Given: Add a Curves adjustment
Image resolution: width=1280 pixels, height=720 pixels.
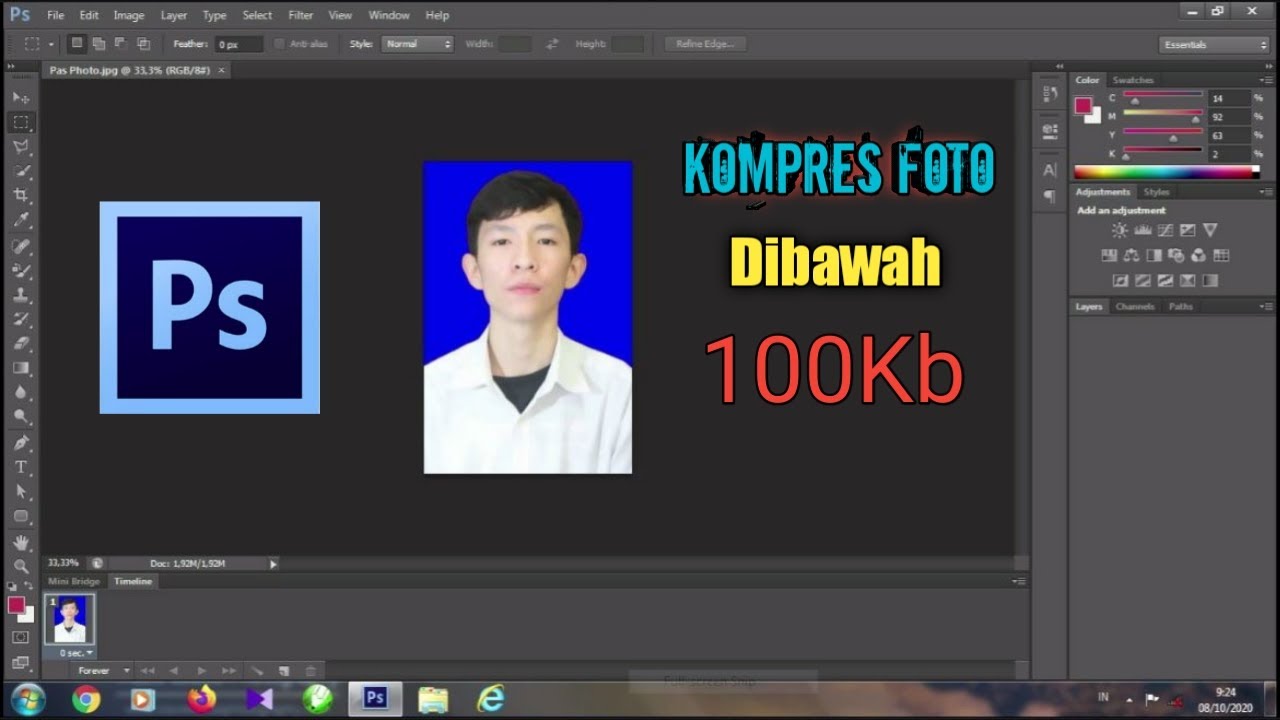Looking at the screenshot, I should (x=1165, y=230).
